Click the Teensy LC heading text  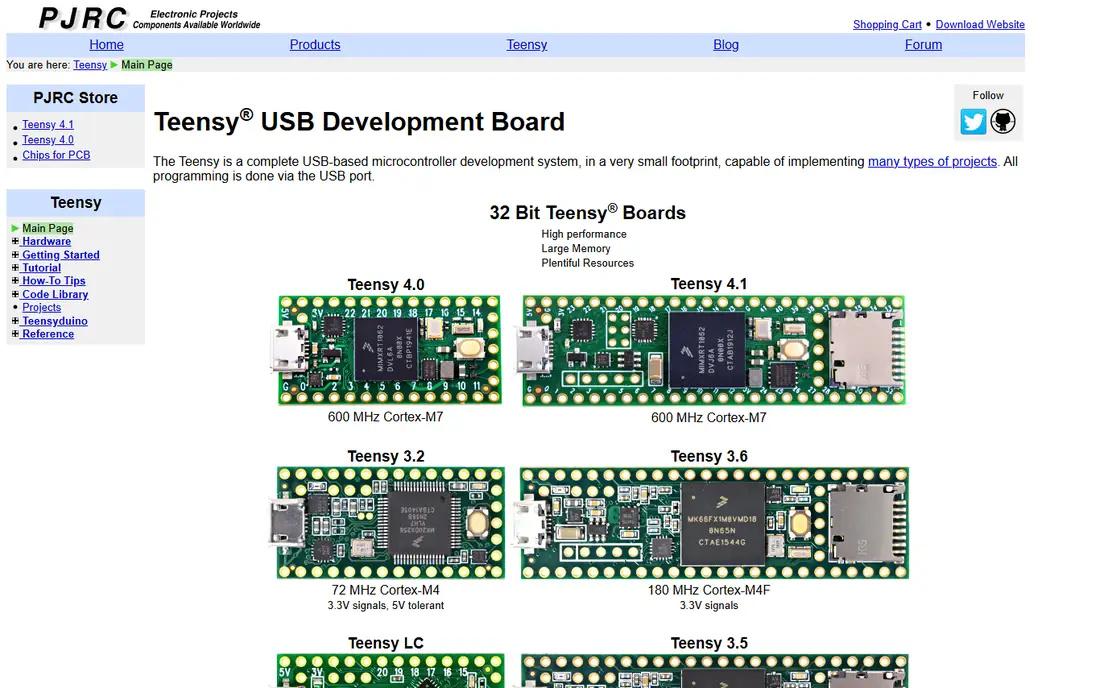(386, 643)
